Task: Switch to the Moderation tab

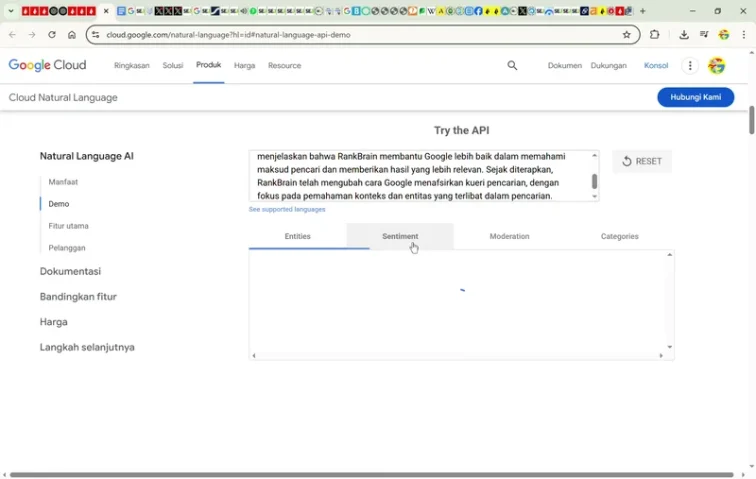Action: 510,236
